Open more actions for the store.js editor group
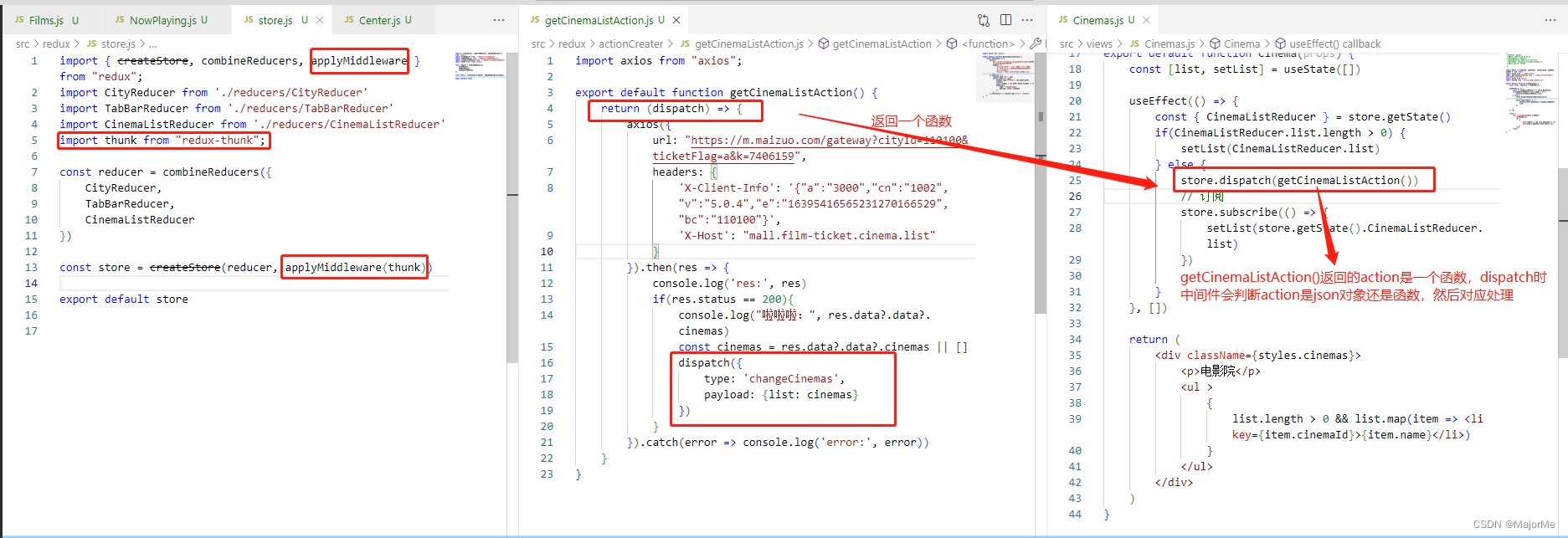 (x=499, y=20)
